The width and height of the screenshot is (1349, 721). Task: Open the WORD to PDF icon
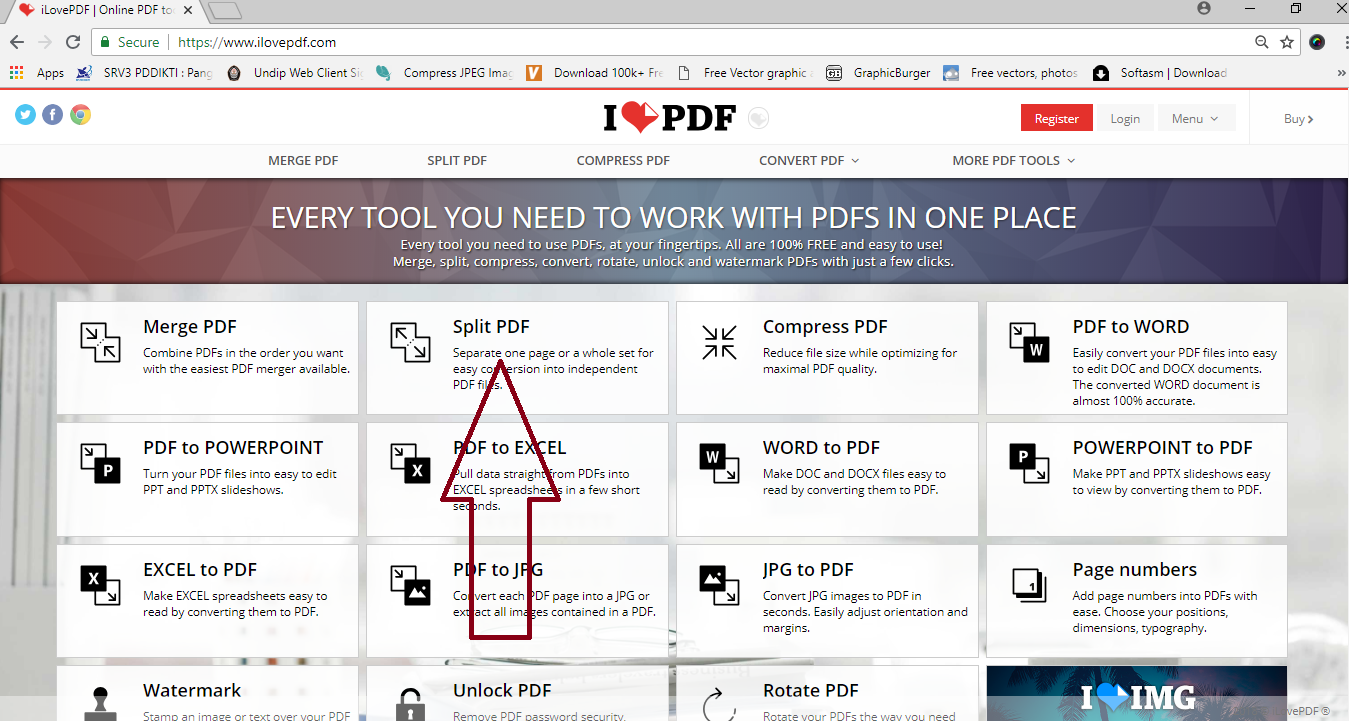719,463
